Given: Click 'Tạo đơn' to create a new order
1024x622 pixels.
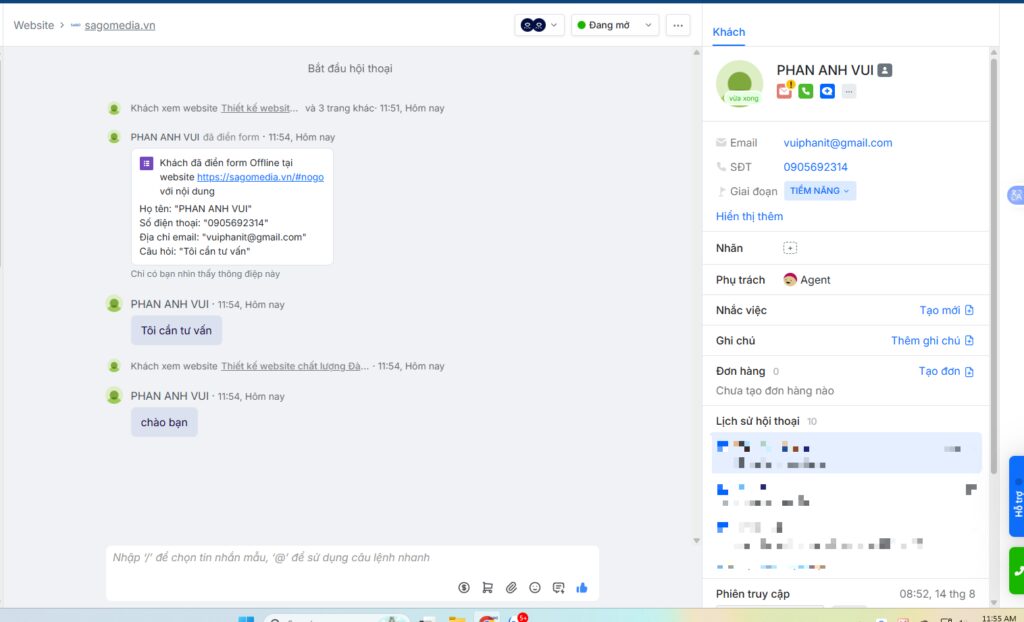Looking at the screenshot, I should click(x=942, y=370).
